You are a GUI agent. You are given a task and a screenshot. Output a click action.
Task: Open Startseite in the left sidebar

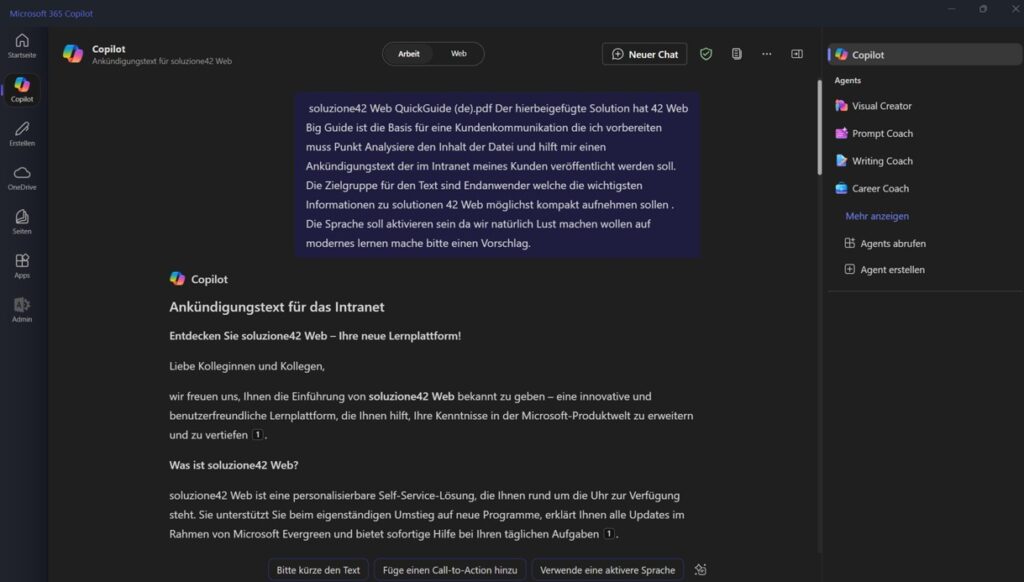22,45
